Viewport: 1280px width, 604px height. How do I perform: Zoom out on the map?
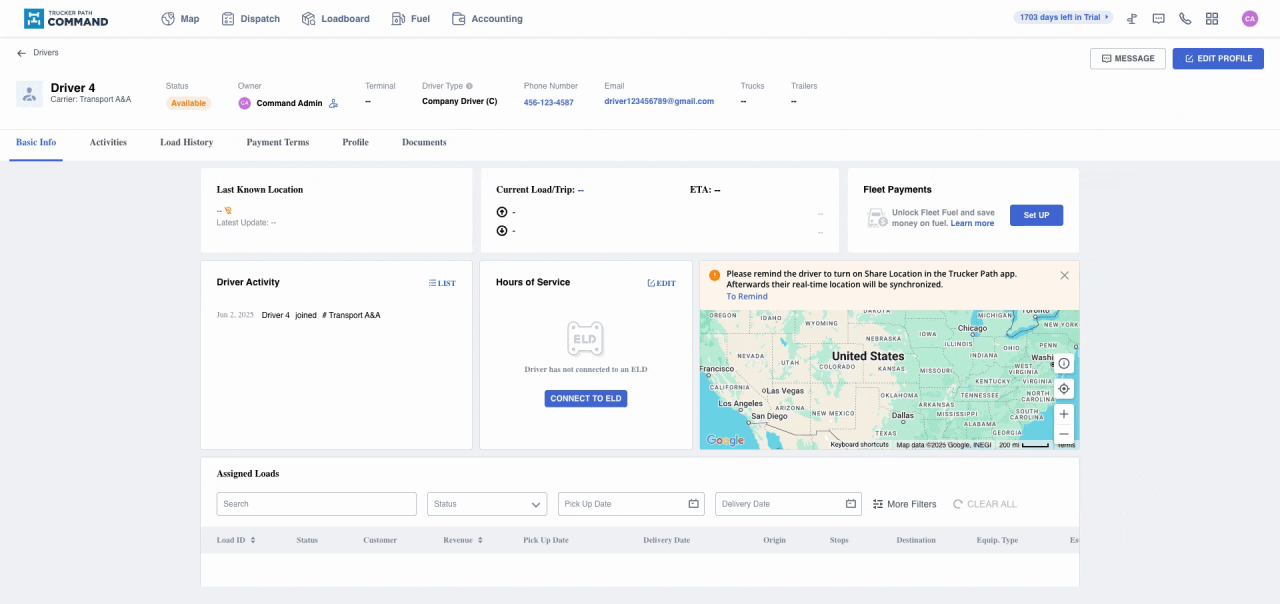point(1064,434)
